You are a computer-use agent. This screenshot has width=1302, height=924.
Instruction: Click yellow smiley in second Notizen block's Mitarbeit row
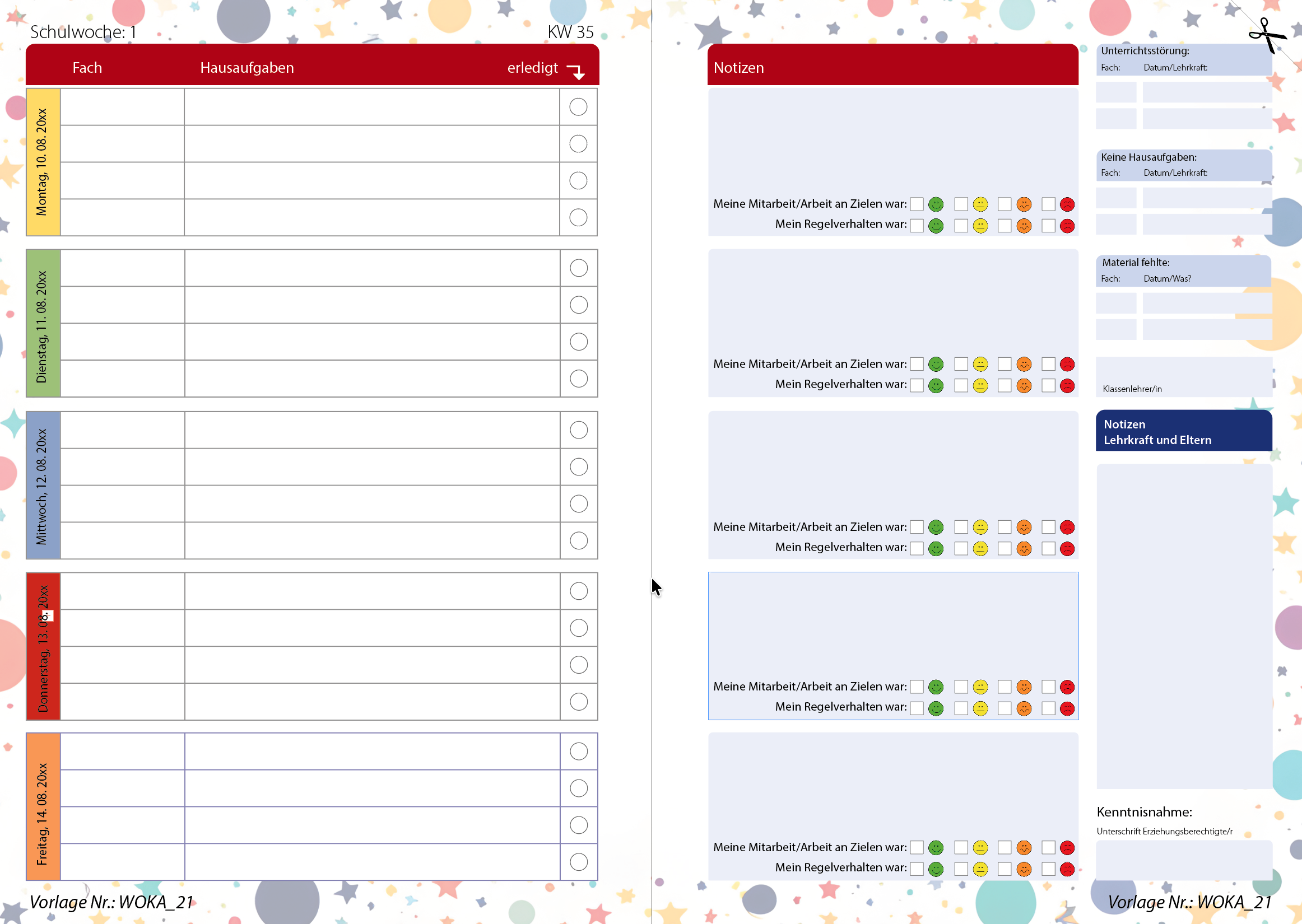(980, 364)
